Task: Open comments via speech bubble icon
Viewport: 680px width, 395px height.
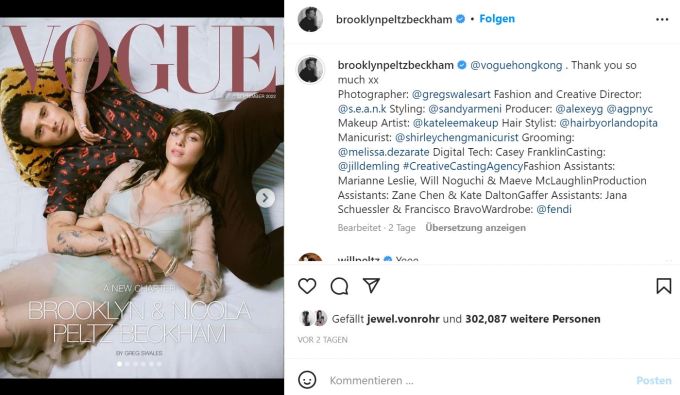Action: tap(339, 286)
